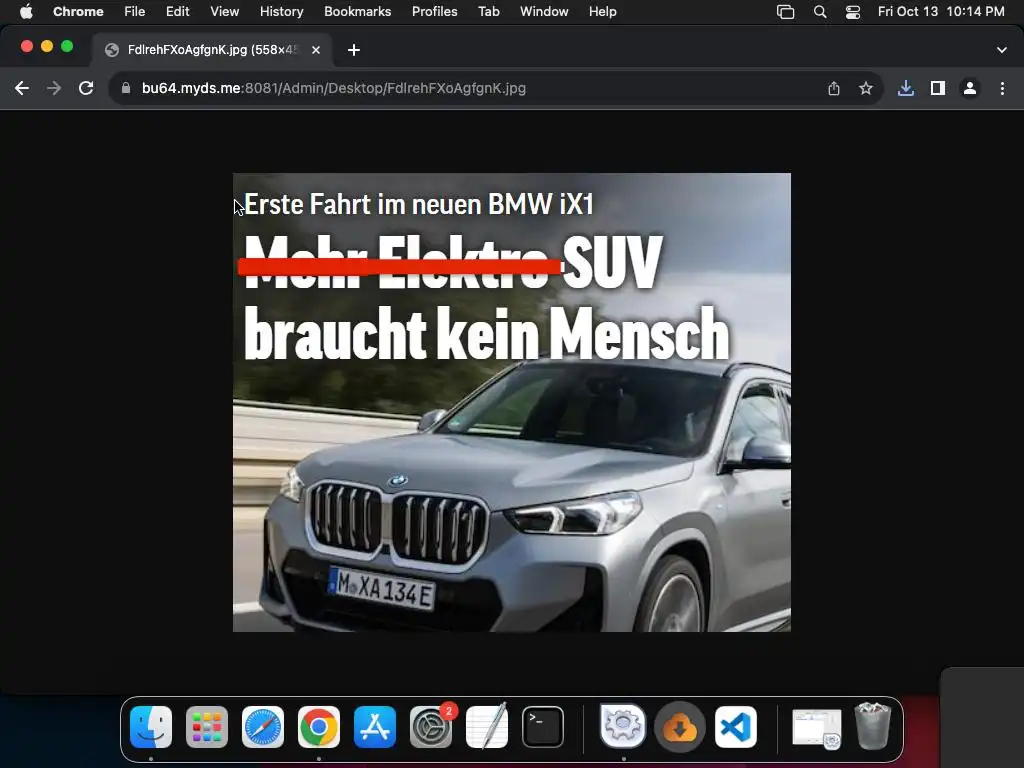1024x768 pixels.
Task: Open the History menu
Action: [281, 12]
